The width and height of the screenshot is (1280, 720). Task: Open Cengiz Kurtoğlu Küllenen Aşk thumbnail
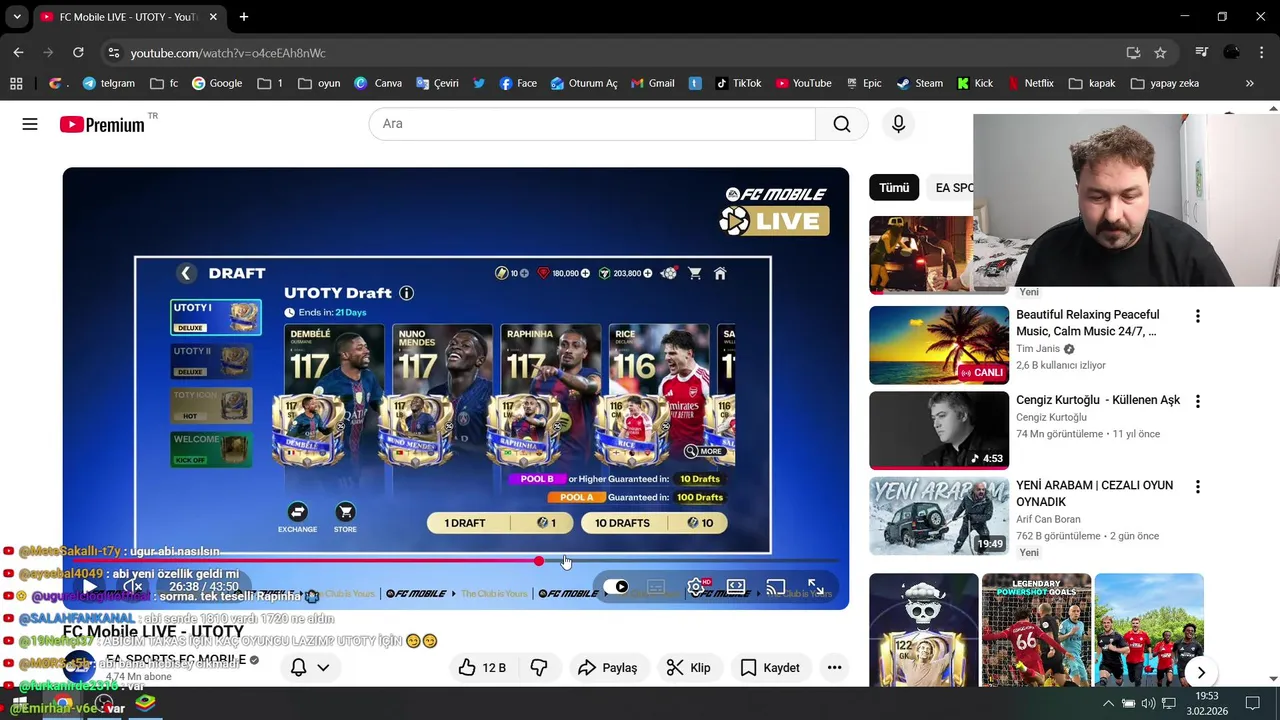939,430
